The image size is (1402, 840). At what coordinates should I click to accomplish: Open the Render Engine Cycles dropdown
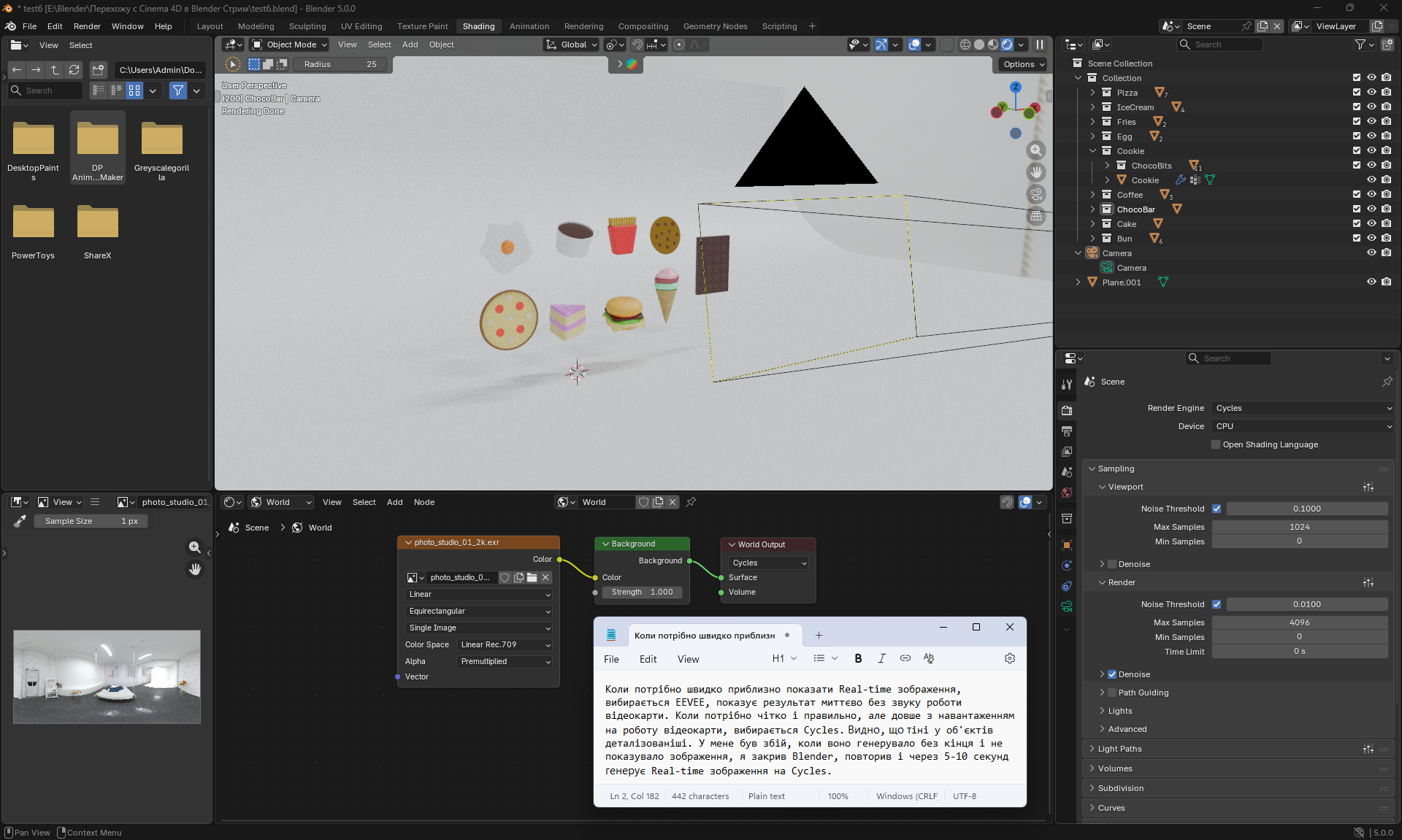click(x=1302, y=408)
